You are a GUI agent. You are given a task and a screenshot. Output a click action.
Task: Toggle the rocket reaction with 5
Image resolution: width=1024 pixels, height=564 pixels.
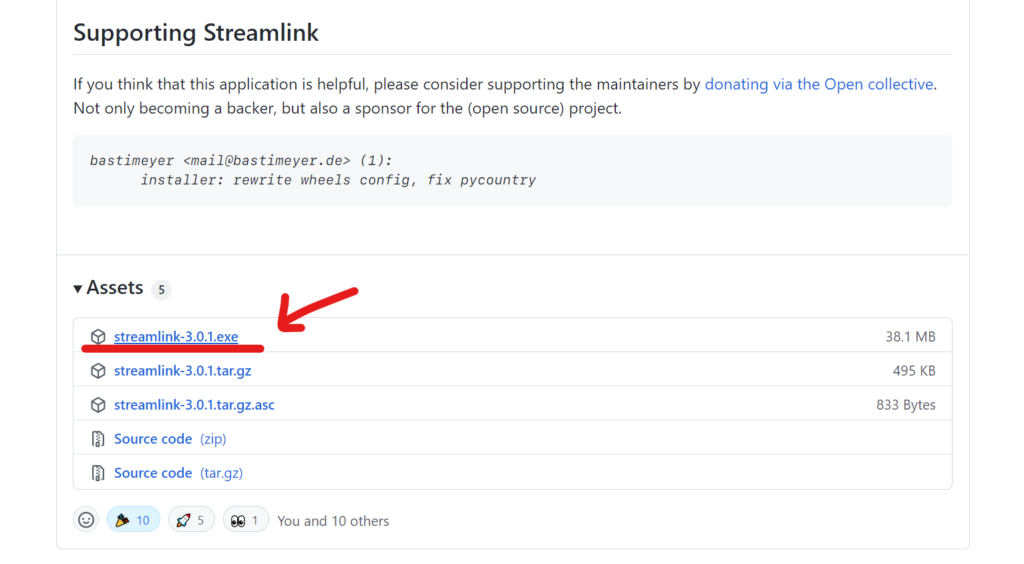tap(191, 520)
